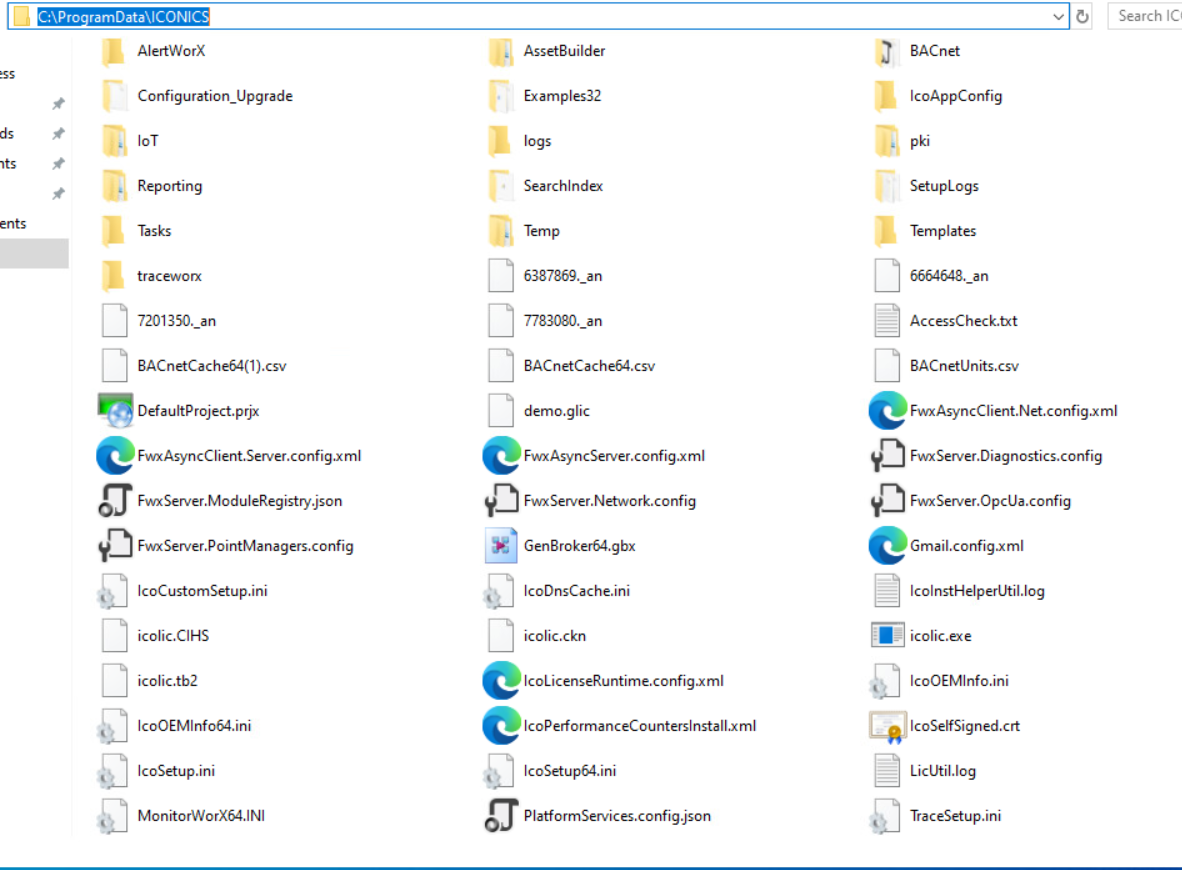
Task: Select file IcoOEMInfo64.ini
Action: click(x=194, y=726)
